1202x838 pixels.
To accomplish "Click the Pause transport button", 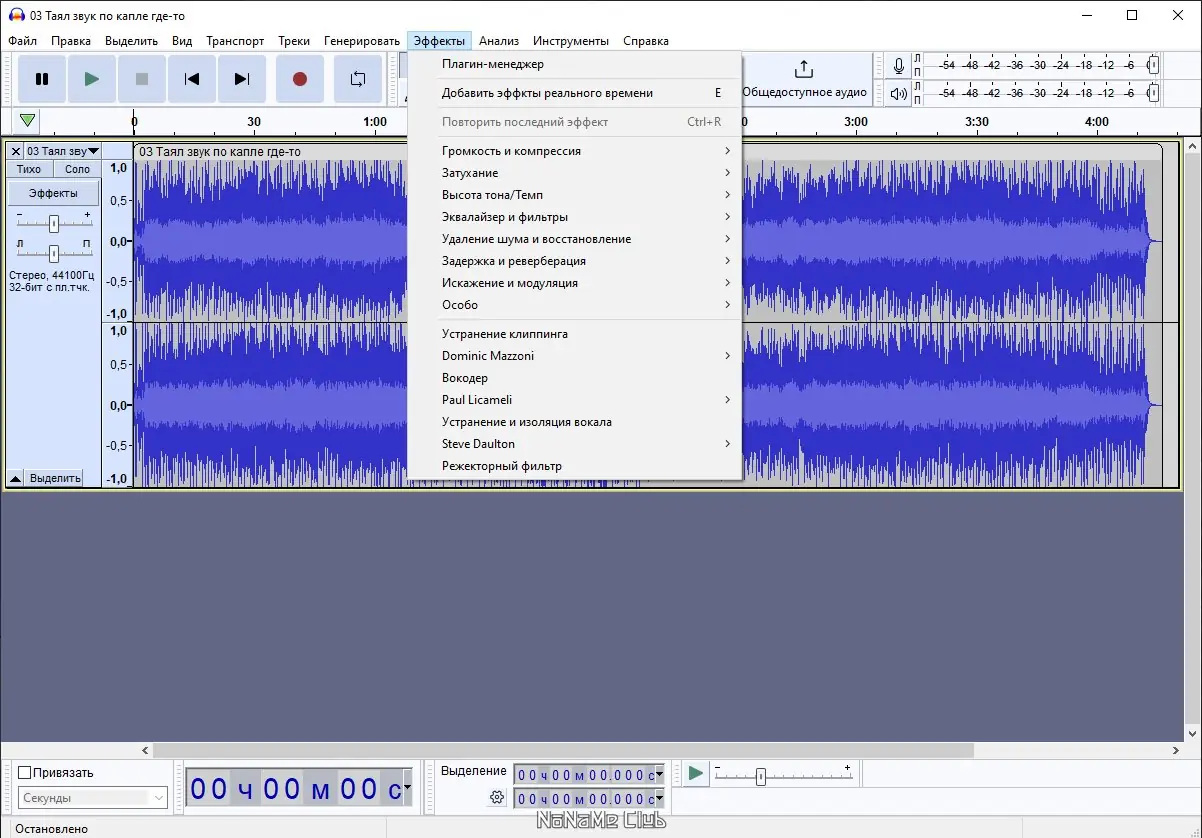I will pyautogui.click(x=42, y=79).
